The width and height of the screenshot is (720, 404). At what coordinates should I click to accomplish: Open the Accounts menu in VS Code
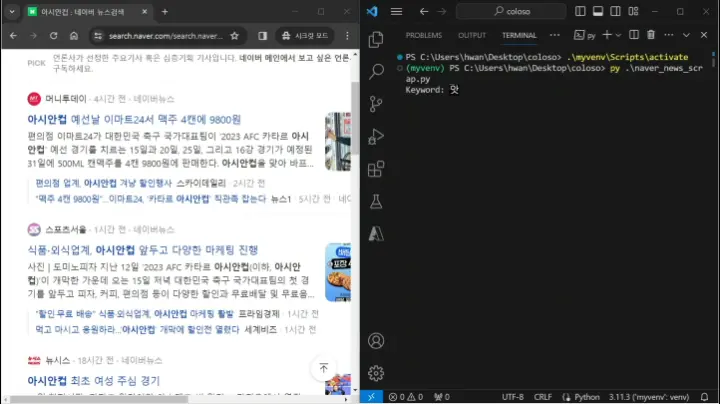tap(376, 341)
